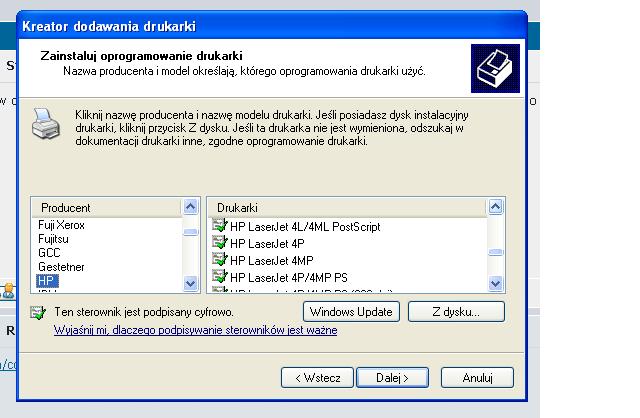Choose HP LaserJet 4L/4ML PostScript printer
The image size is (640, 418).
[x=305, y=227]
